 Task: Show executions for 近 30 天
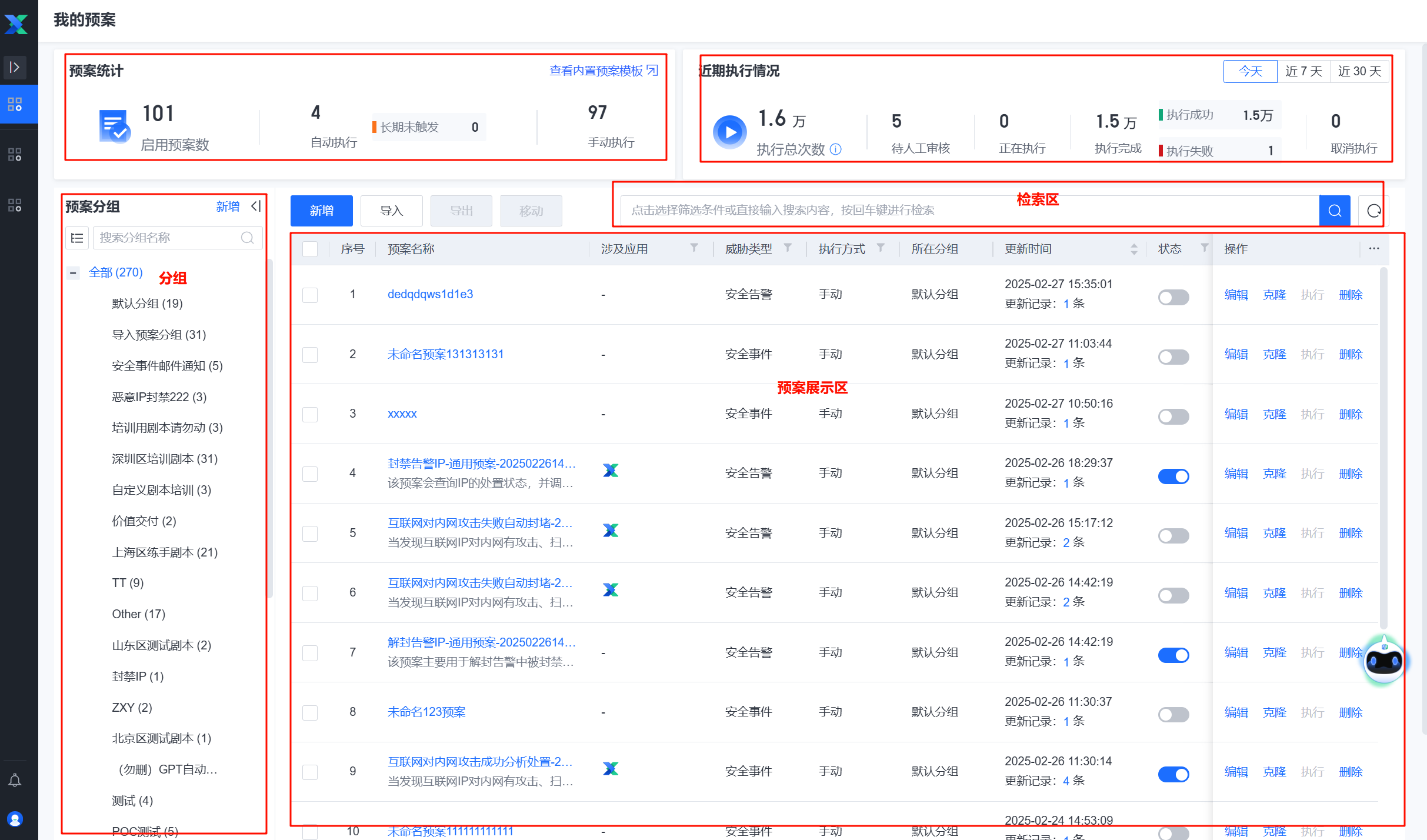tap(1359, 71)
